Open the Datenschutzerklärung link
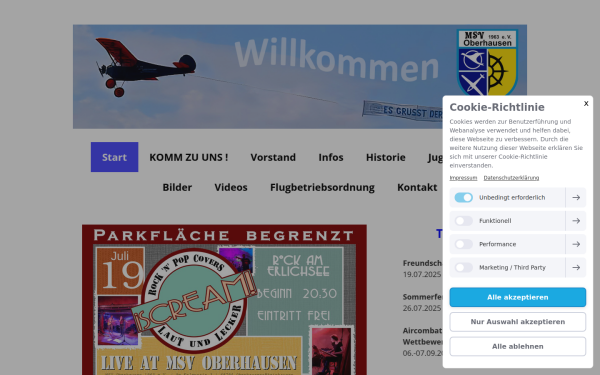Image resolution: width=600 pixels, height=375 pixels. 511,178
